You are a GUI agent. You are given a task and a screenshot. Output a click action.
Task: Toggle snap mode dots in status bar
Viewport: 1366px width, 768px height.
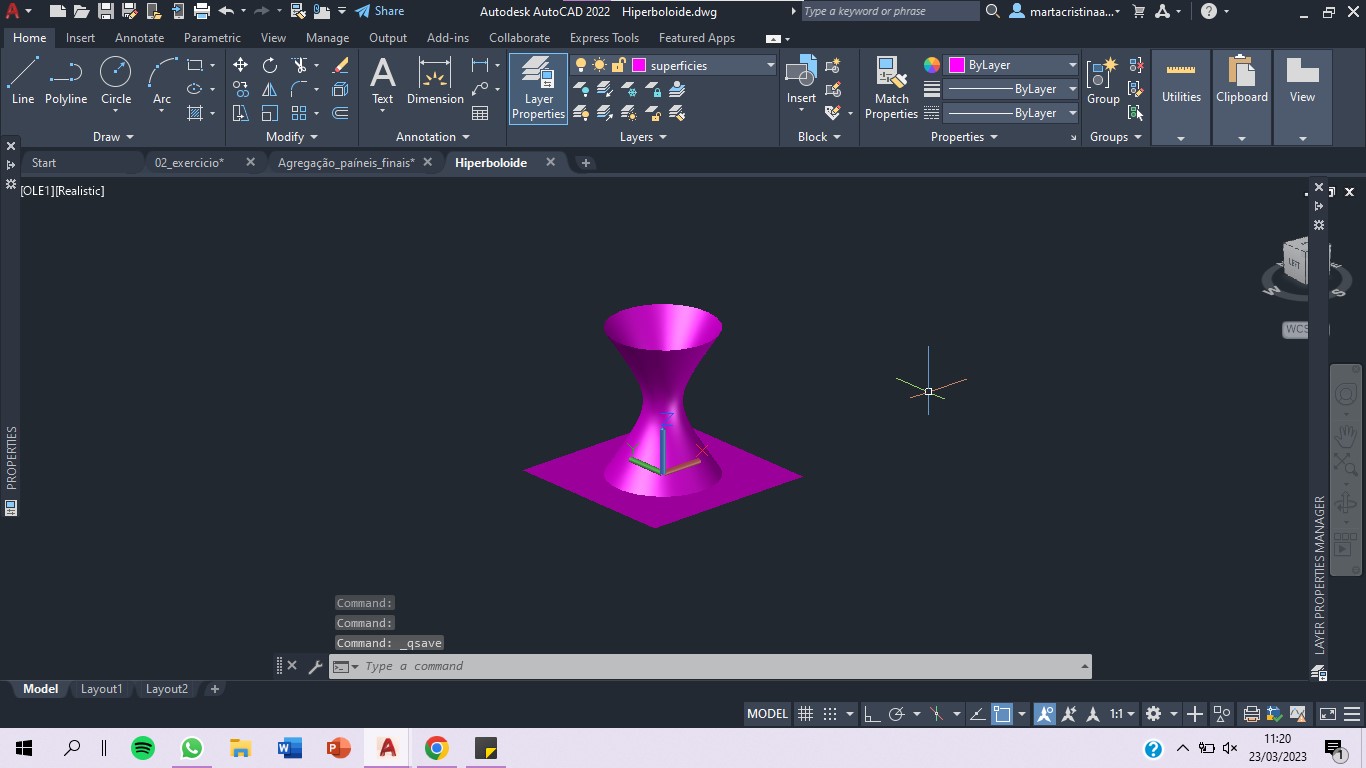point(830,714)
